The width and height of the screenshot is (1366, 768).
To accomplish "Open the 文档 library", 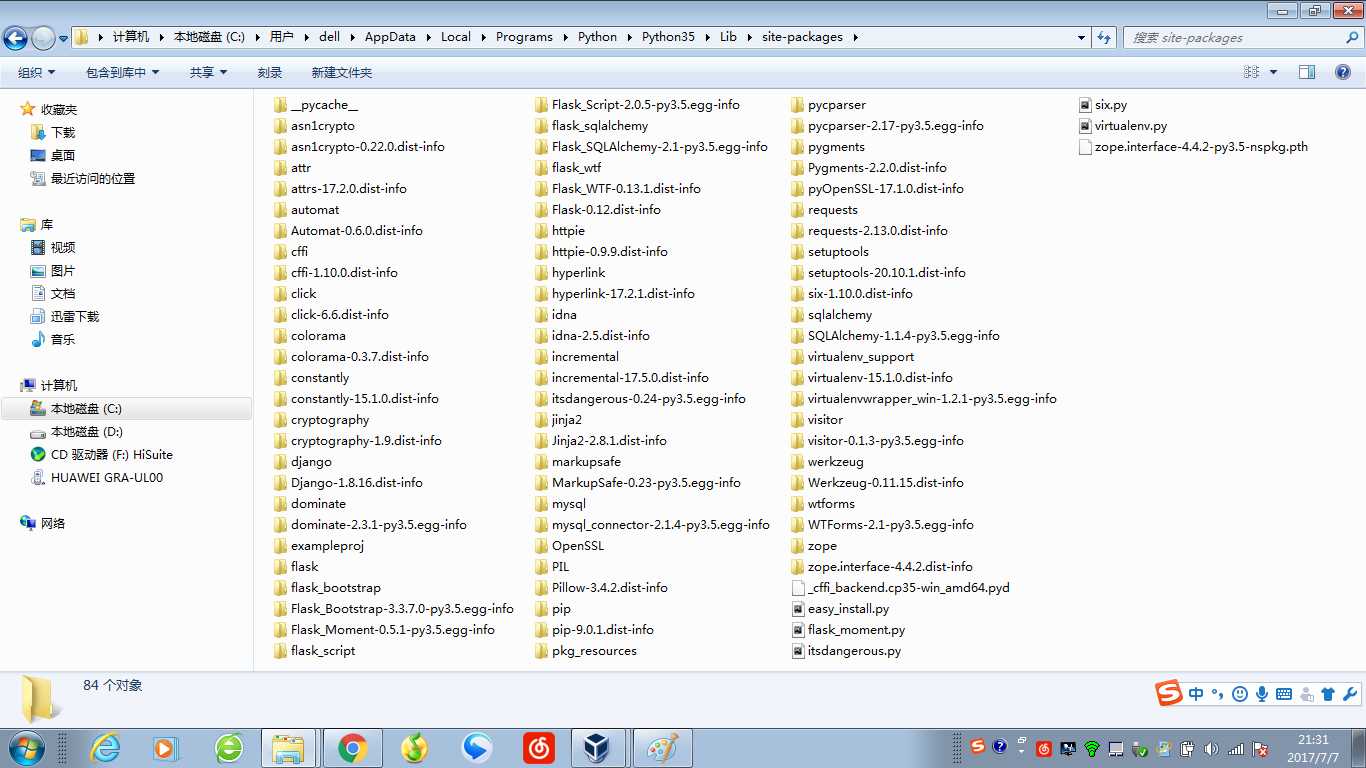I will click(x=63, y=293).
